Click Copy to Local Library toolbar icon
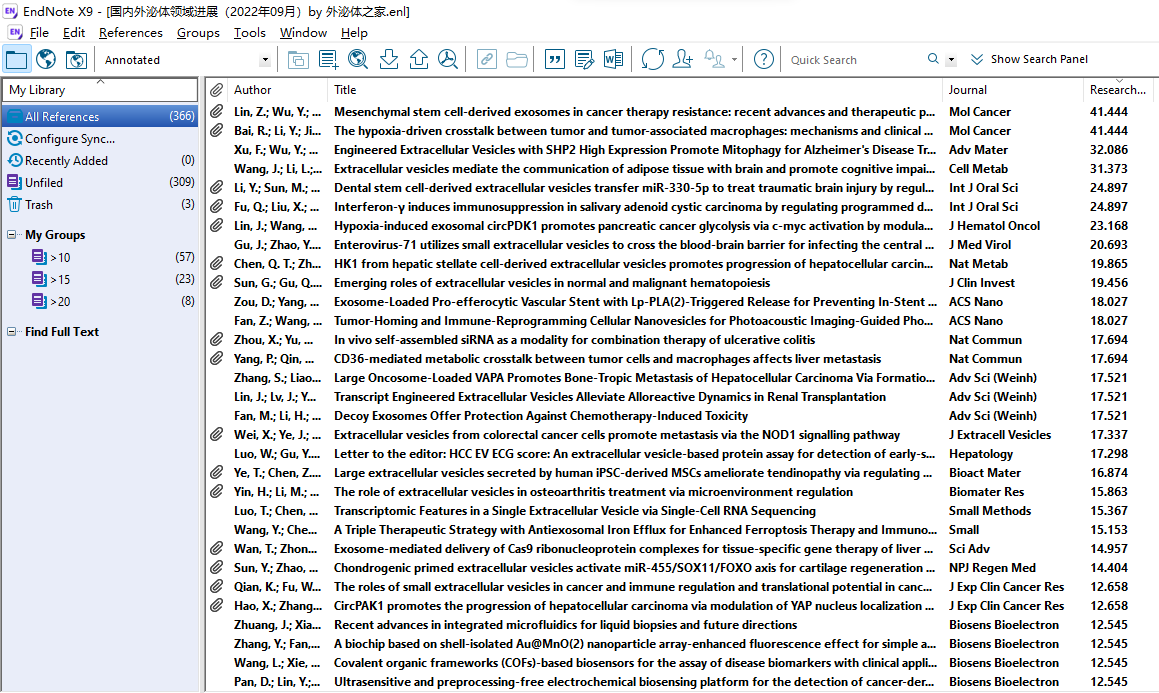The height and width of the screenshot is (693, 1159). pyautogui.click(x=298, y=59)
